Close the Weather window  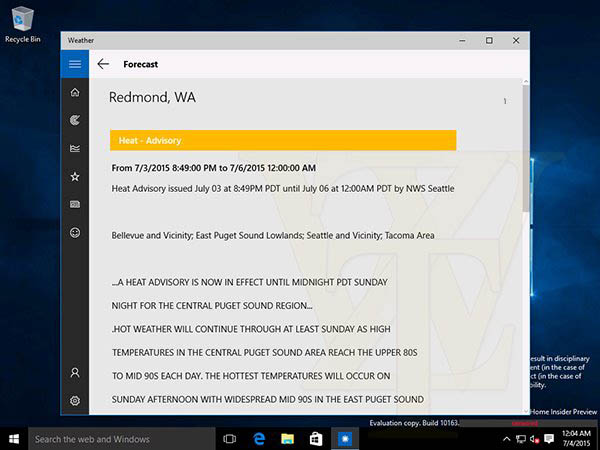(516, 40)
